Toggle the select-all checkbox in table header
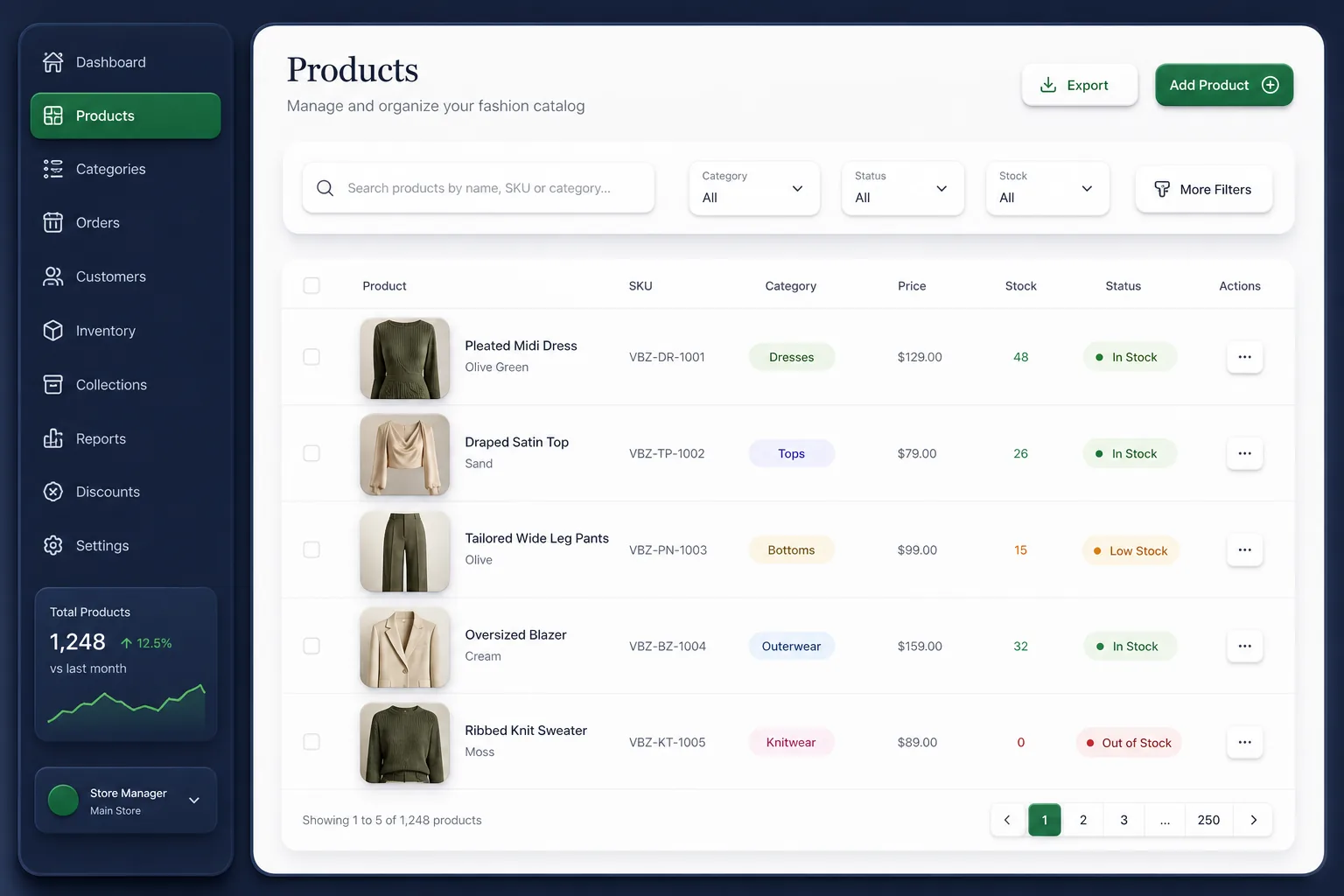1344x896 pixels. tap(311, 286)
